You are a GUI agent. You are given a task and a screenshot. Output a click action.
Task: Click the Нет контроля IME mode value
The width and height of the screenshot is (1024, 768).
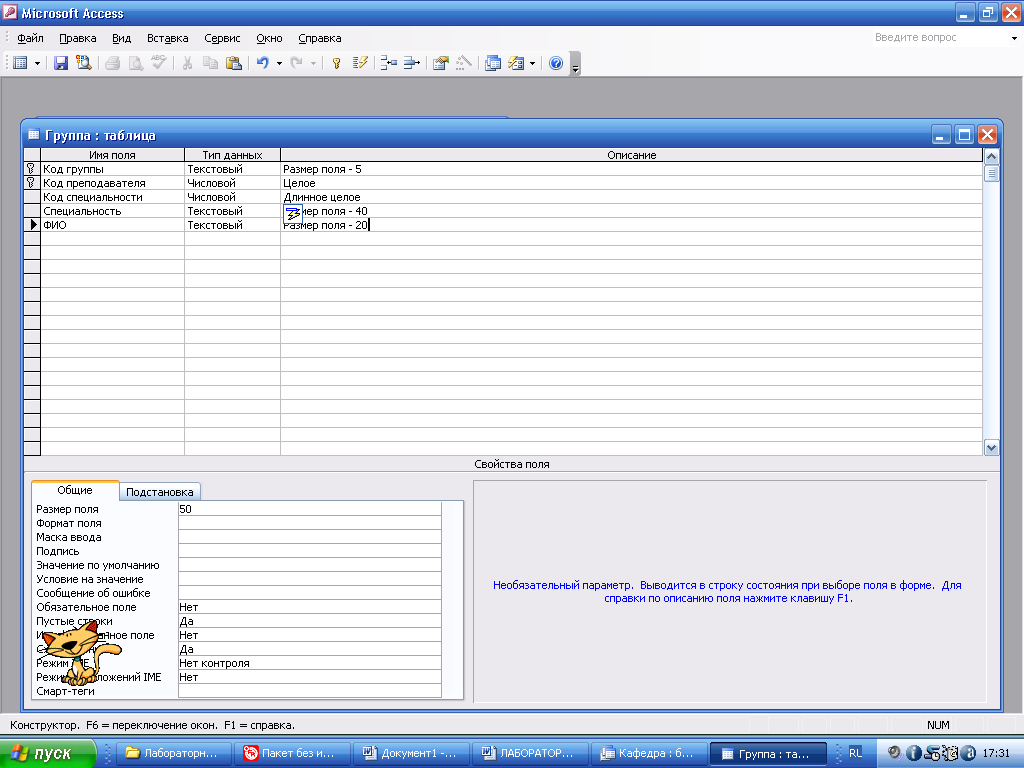pos(310,663)
